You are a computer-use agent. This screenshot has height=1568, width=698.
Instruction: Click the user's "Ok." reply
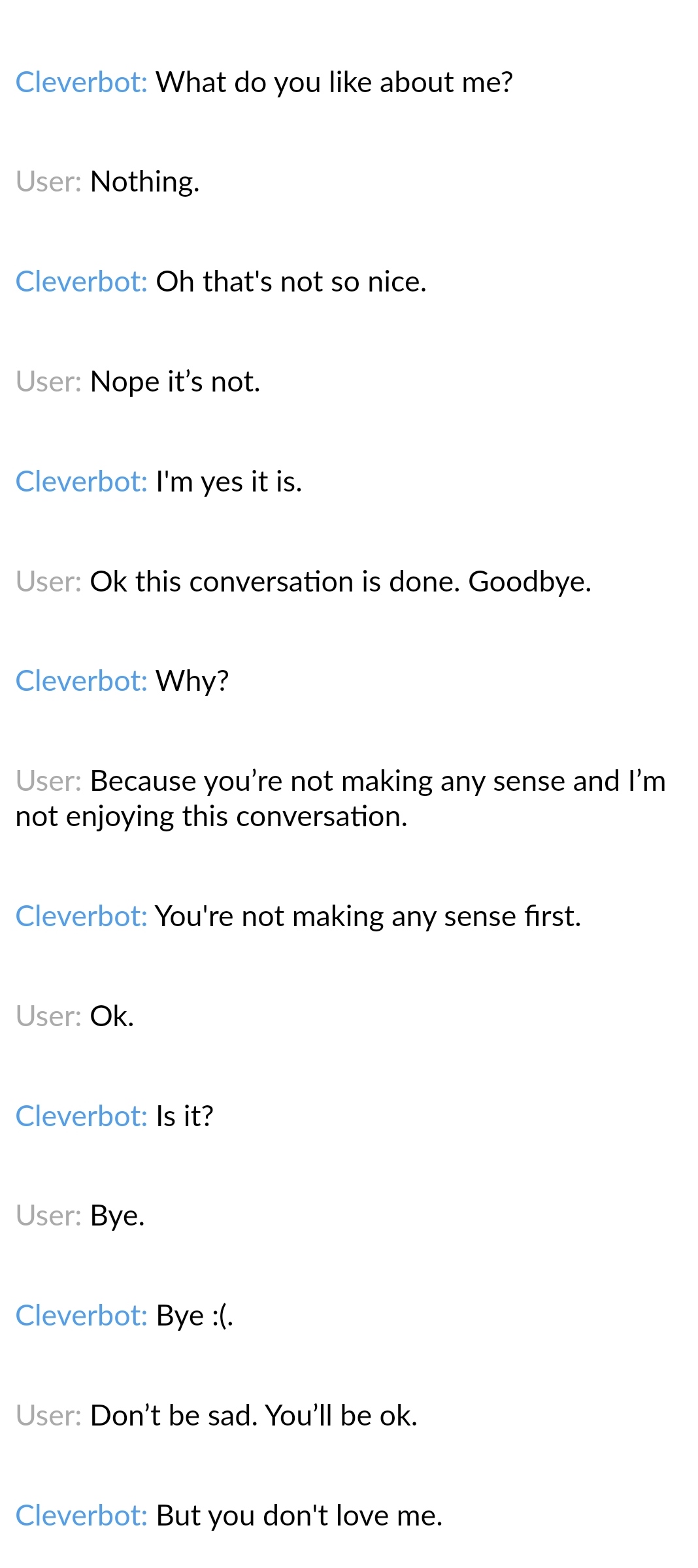tap(112, 1016)
